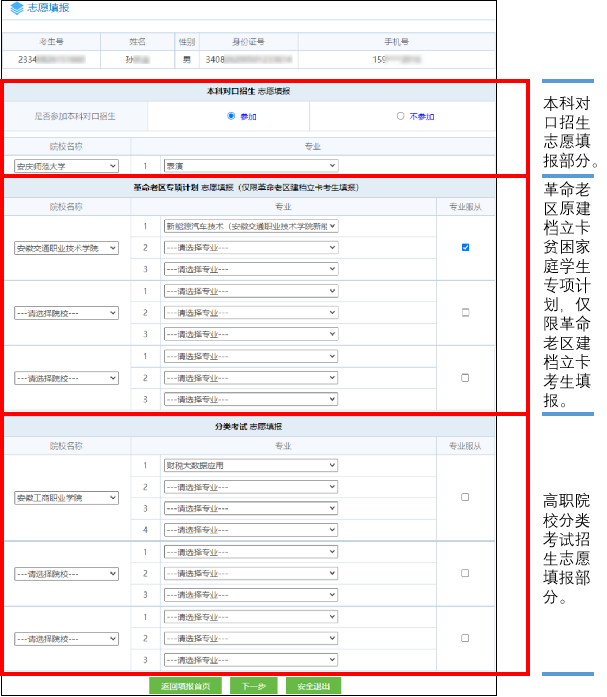
Task: Uncheck 专业服从 for 安徽交通职业技术学院
Action: (x=465, y=248)
